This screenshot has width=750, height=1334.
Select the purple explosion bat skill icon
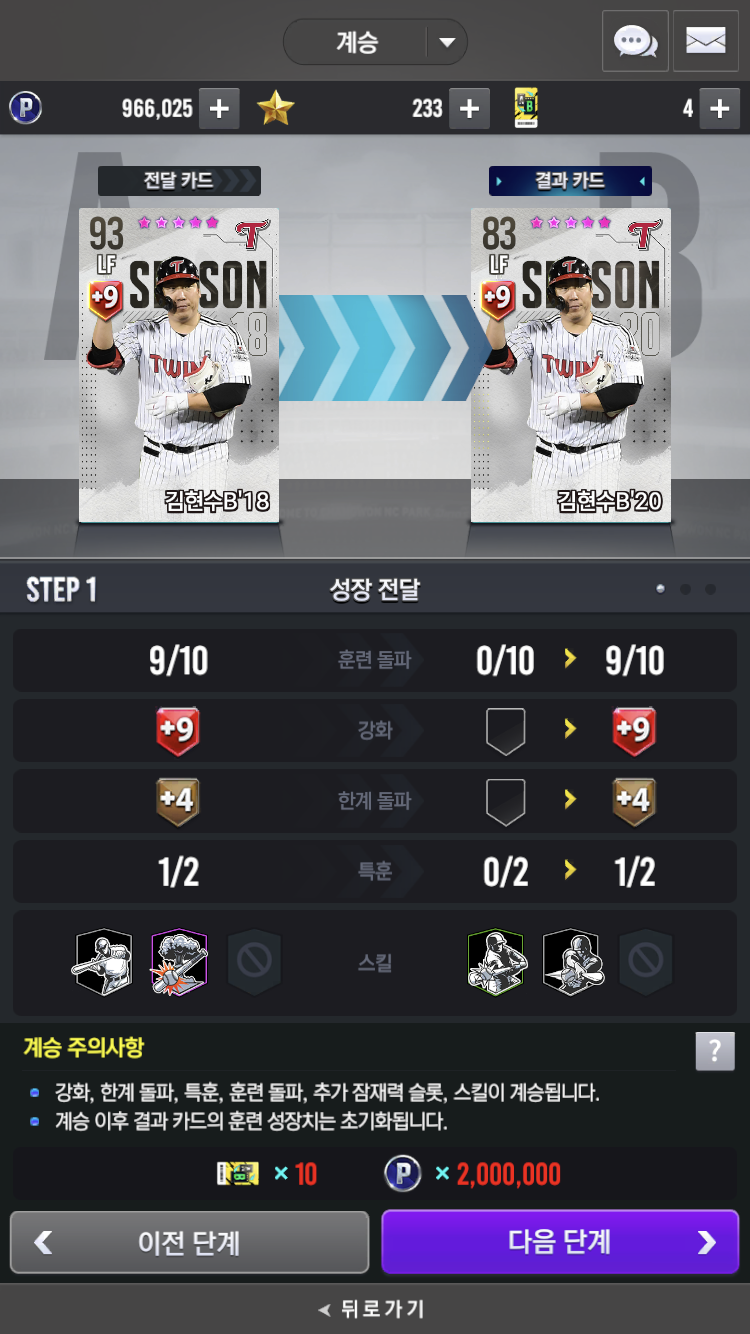tap(179, 962)
